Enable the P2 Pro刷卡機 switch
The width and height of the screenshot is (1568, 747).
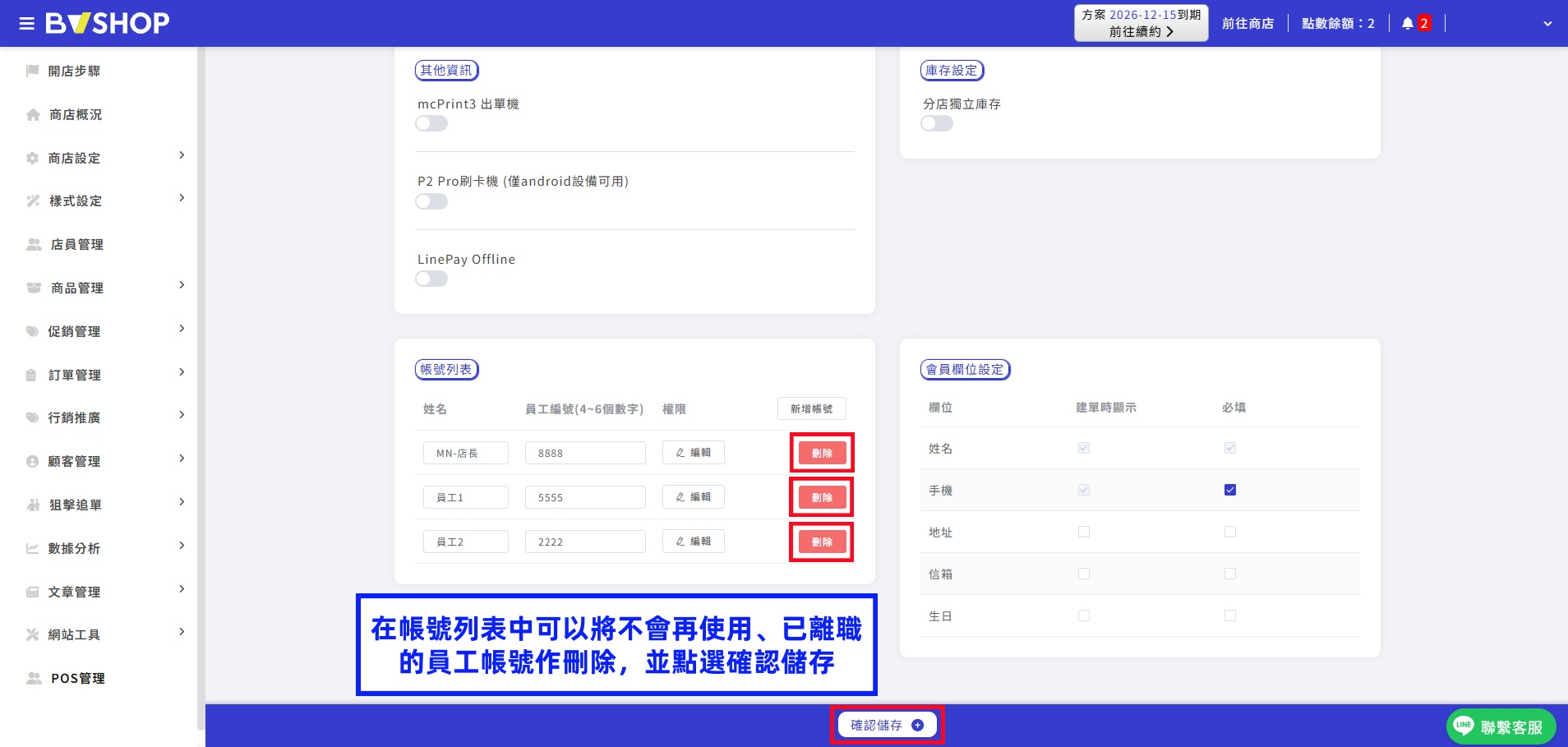431,201
